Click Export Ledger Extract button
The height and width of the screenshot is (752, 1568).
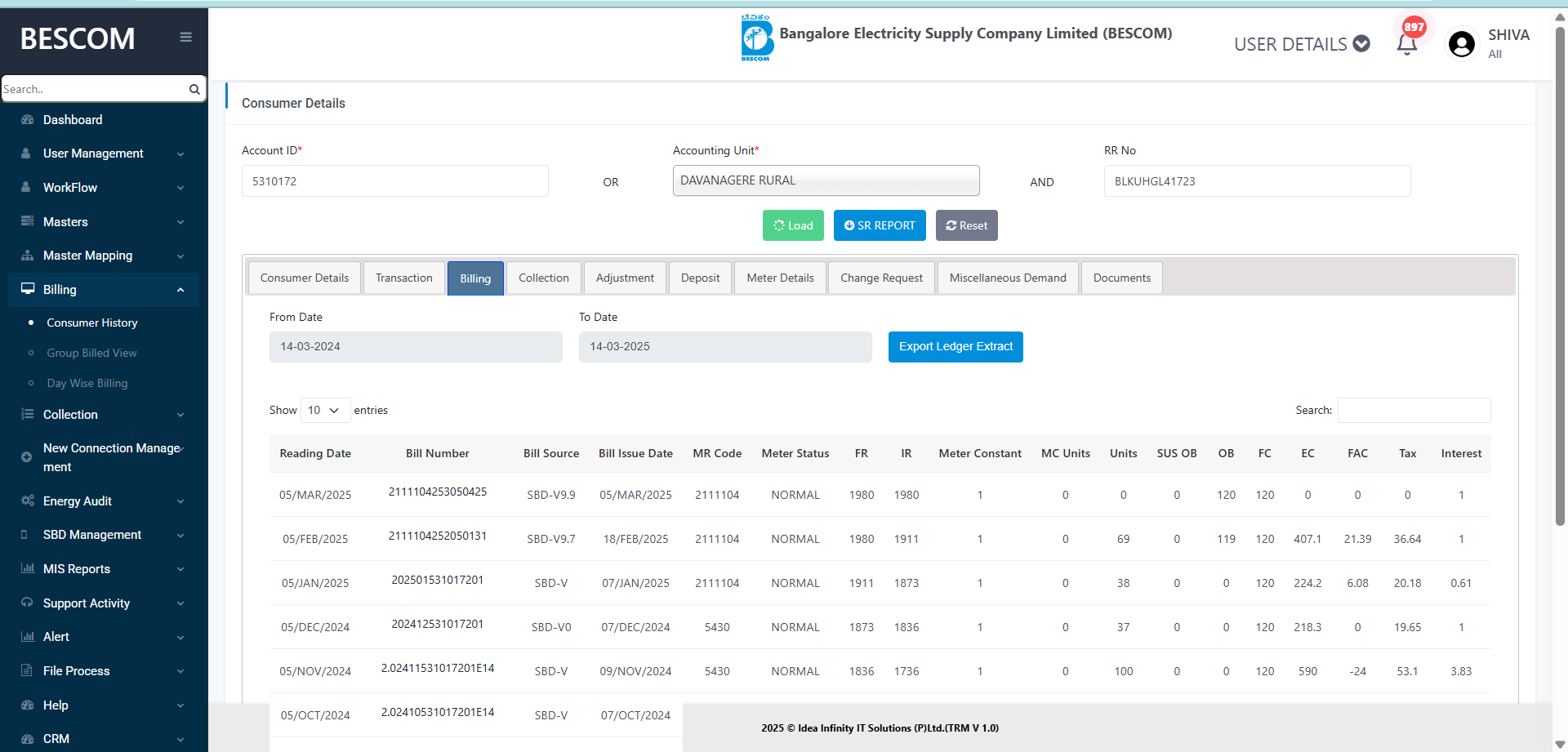[955, 346]
